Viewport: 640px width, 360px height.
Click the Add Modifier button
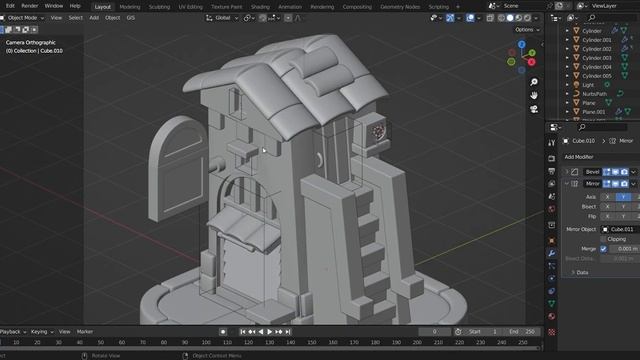(600, 157)
